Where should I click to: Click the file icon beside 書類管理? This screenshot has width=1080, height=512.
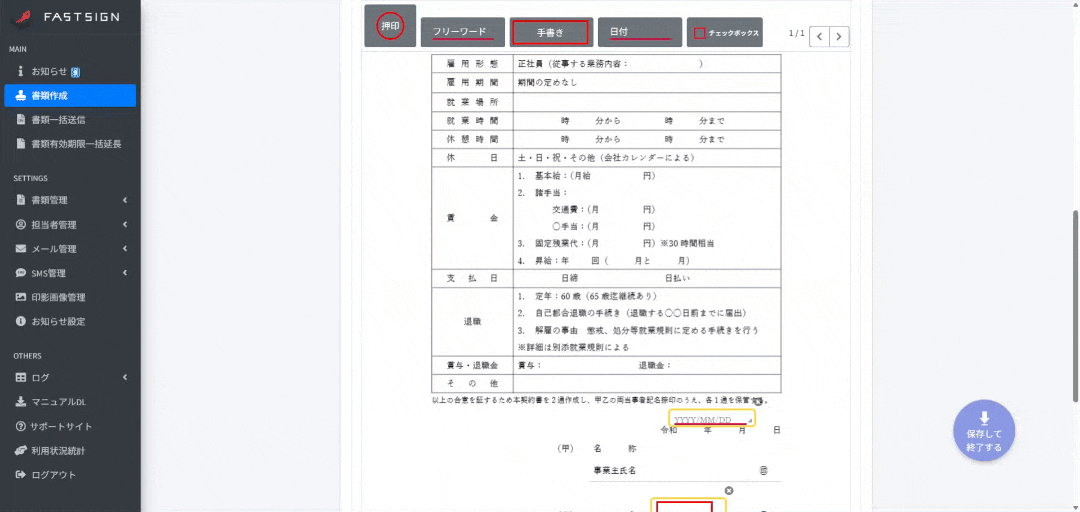pos(21,201)
